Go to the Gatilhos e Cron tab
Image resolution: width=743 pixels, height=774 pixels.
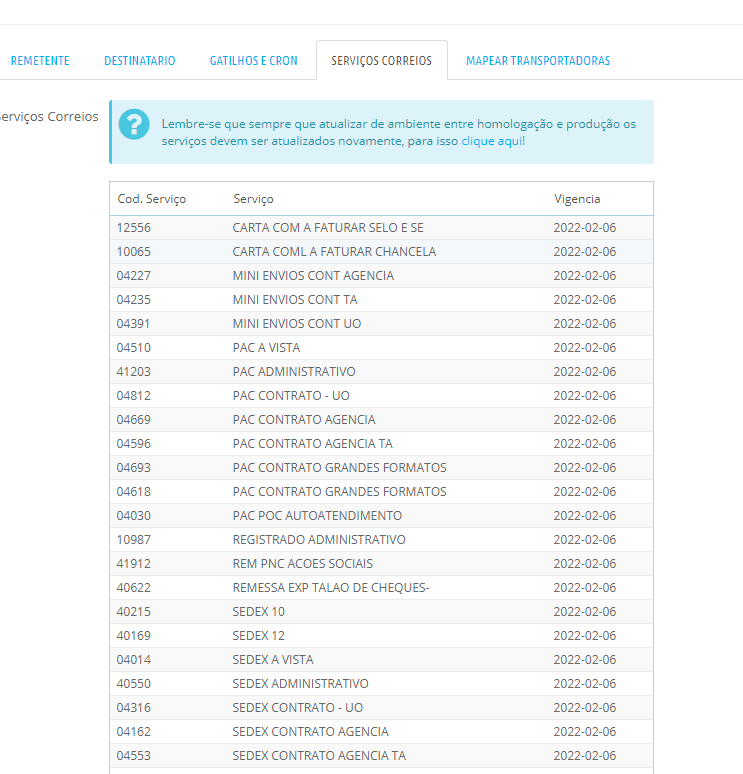point(253,61)
